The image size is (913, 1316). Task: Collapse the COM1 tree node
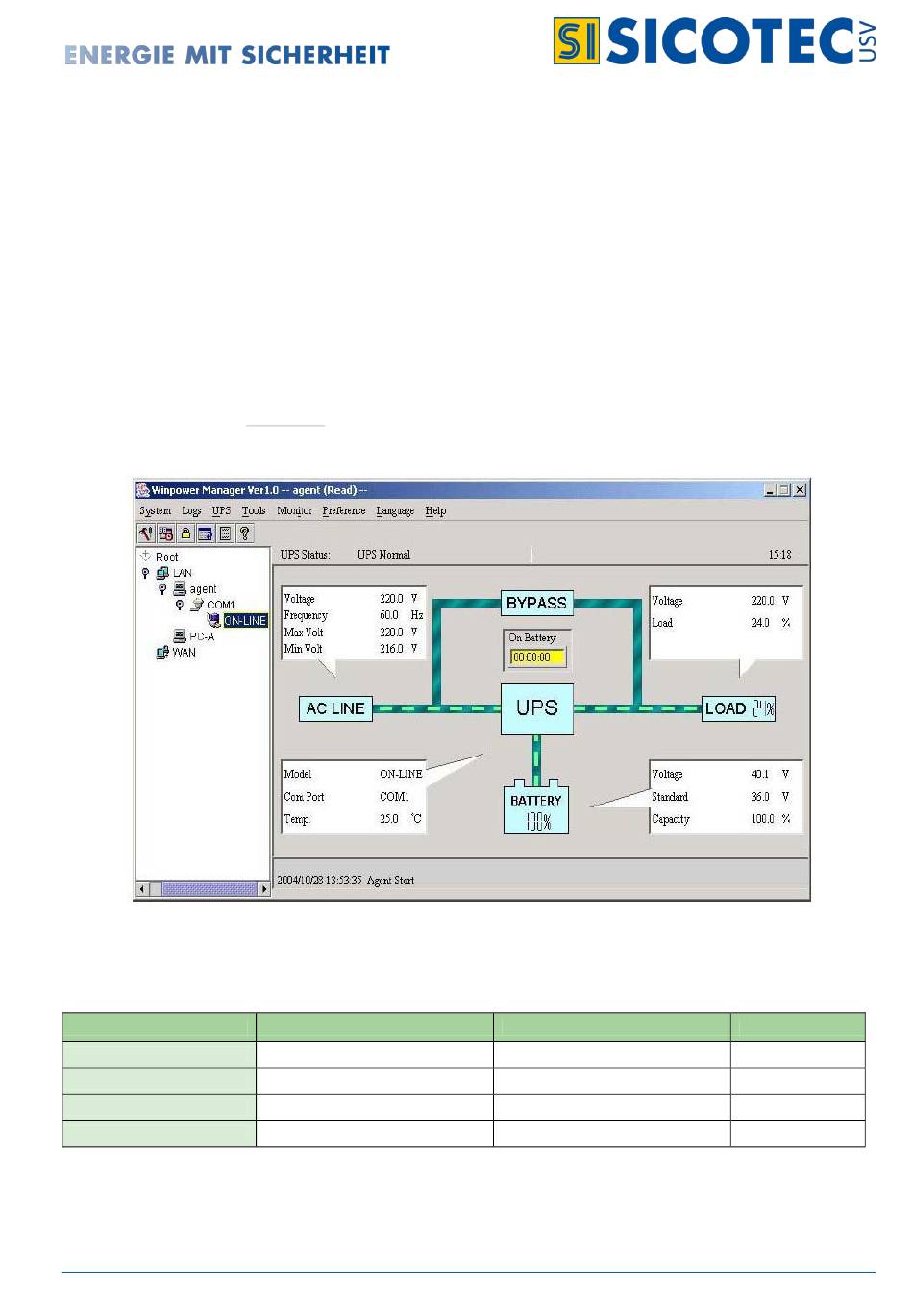click(x=180, y=605)
